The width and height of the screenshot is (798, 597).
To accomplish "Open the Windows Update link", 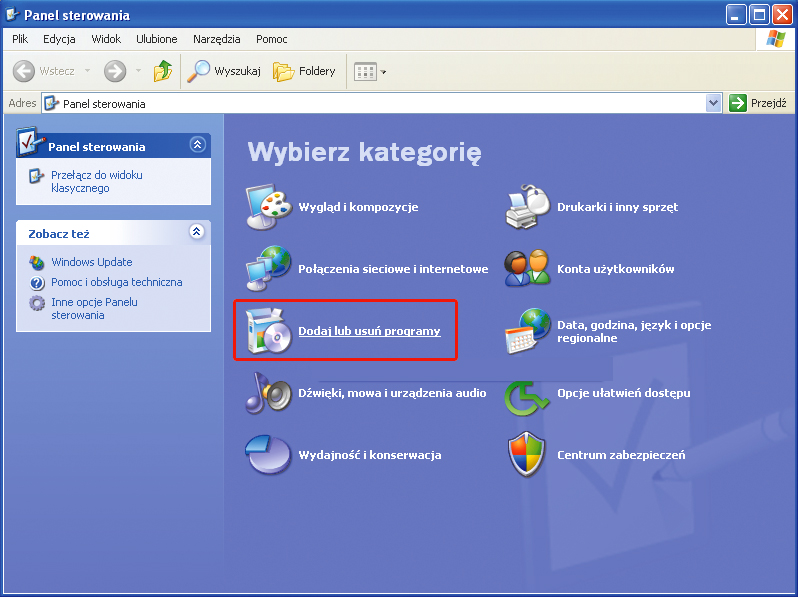I will (x=91, y=262).
